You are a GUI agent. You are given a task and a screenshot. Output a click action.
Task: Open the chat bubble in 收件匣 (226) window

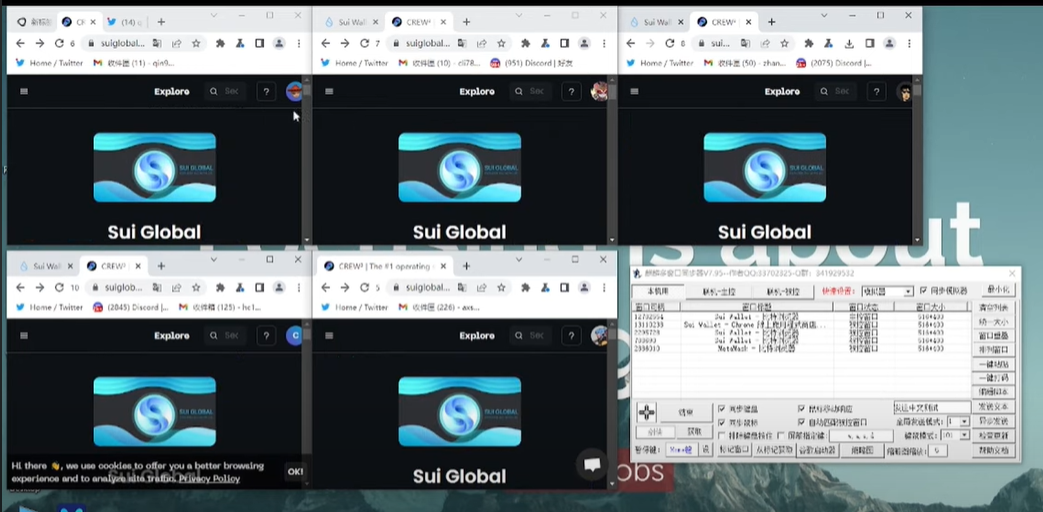592,465
